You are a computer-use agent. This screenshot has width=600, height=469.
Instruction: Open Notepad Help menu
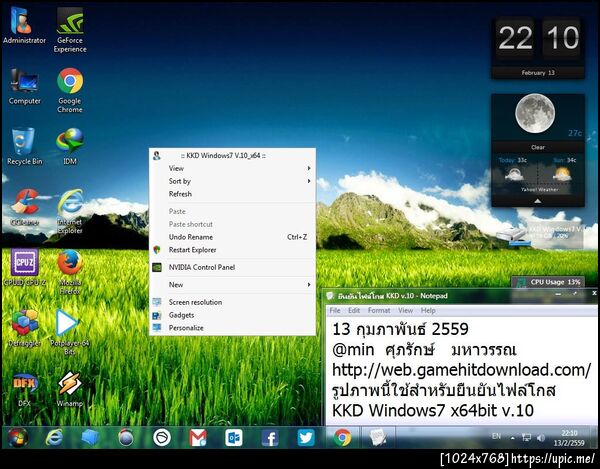(428, 311)
